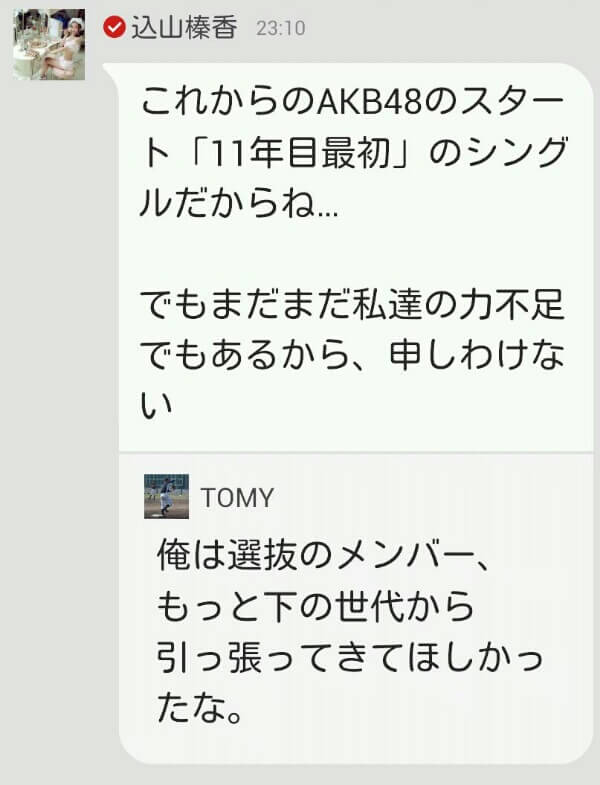Click the red verified checkmark badge

click(114, 27)
